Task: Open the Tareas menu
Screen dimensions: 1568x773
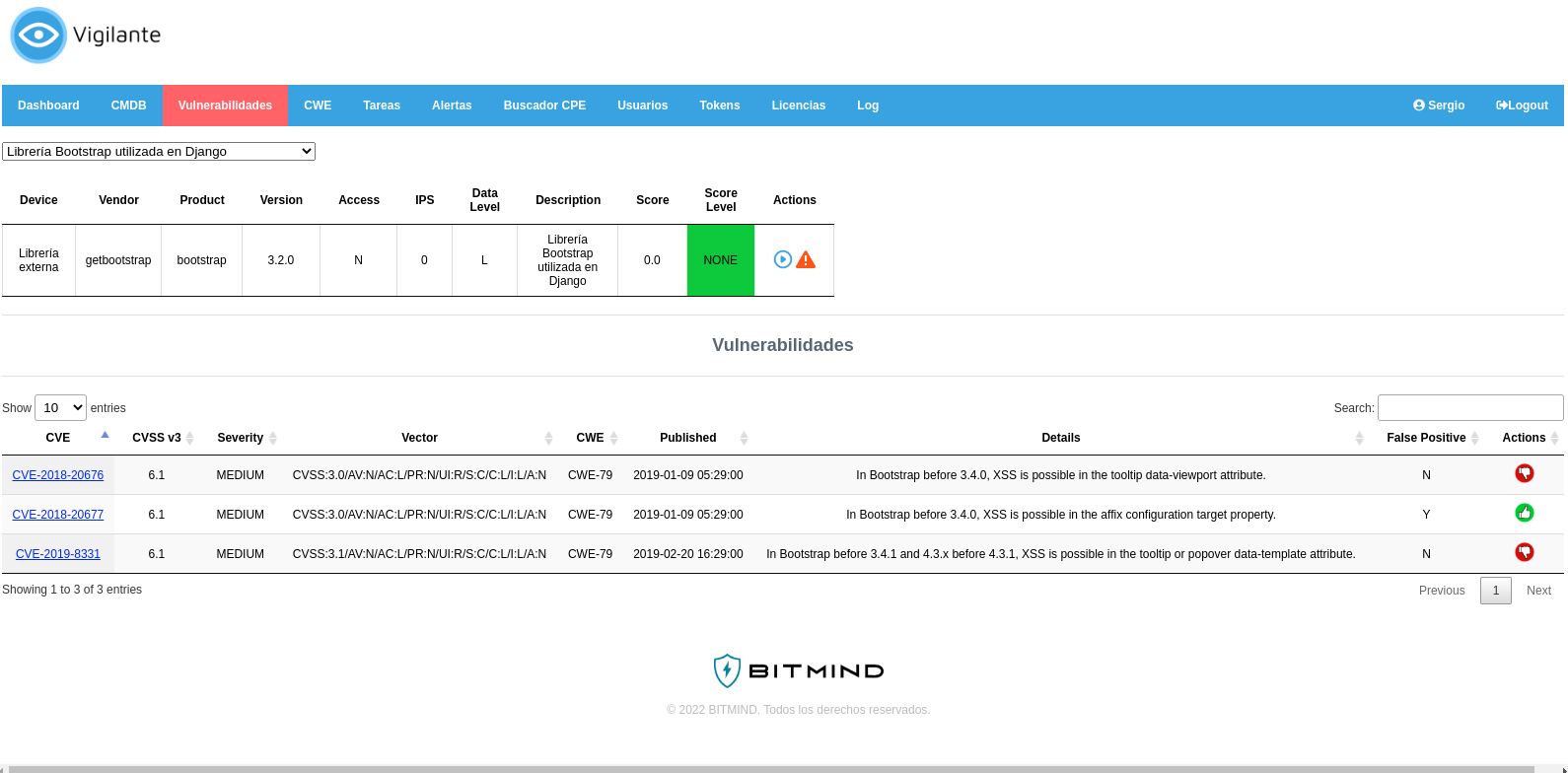Action: coord(382,105)
